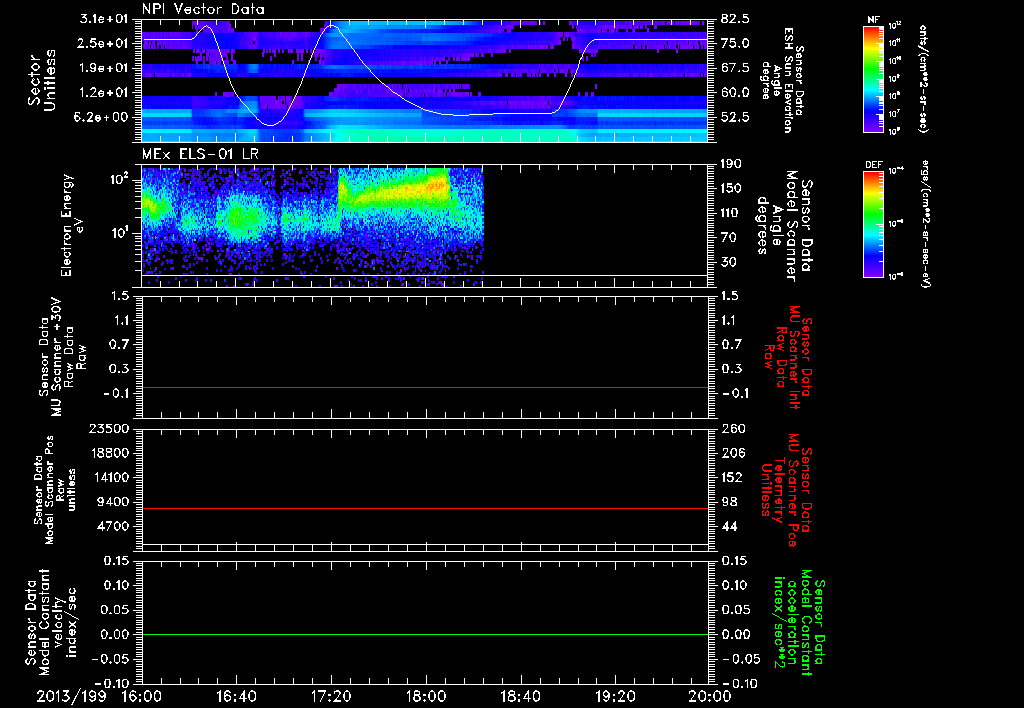Click the MU Scanner +30V Raw Data label

pos(62,357)
